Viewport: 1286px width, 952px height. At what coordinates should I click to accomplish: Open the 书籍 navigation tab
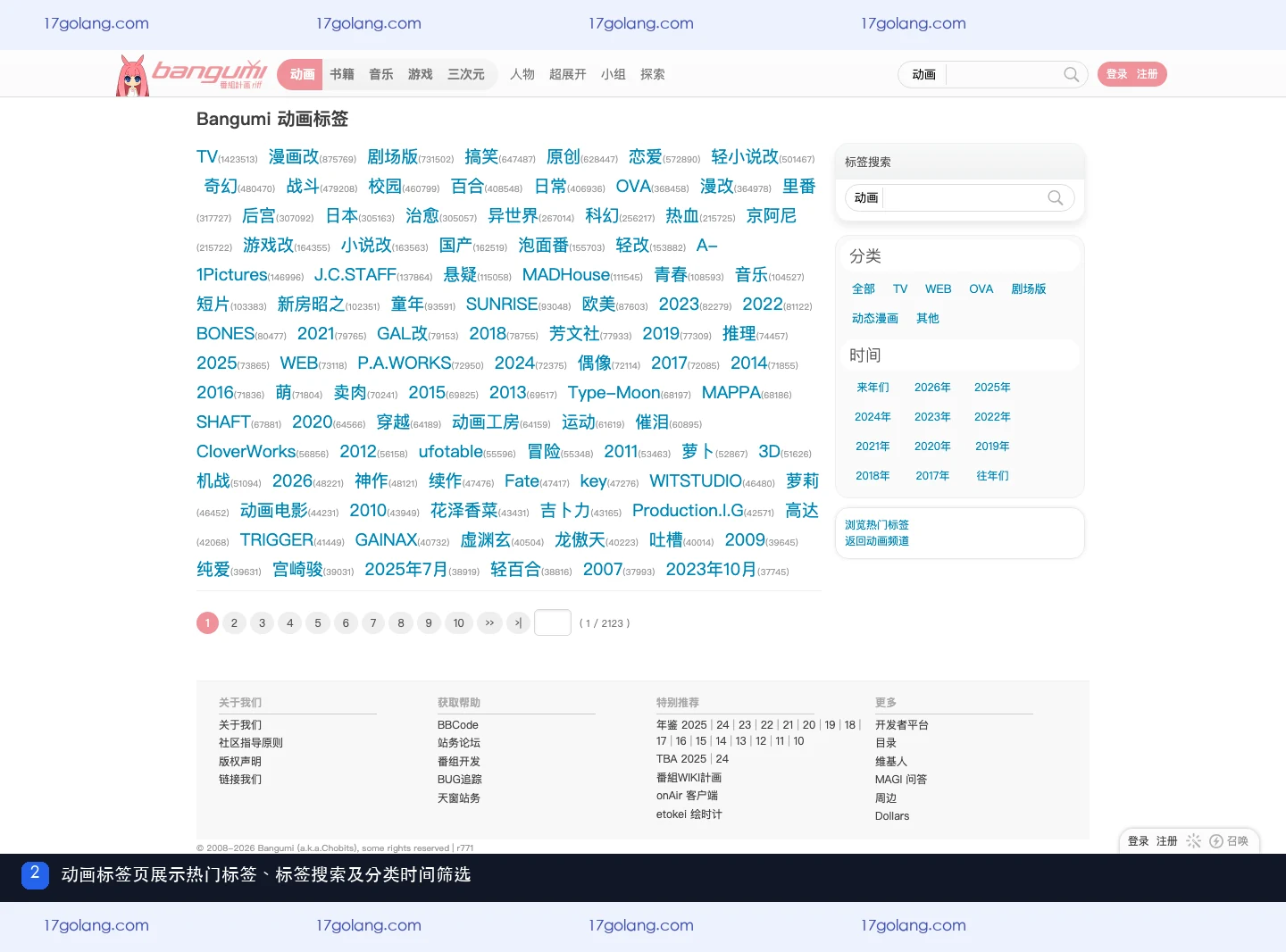(342, 74)
